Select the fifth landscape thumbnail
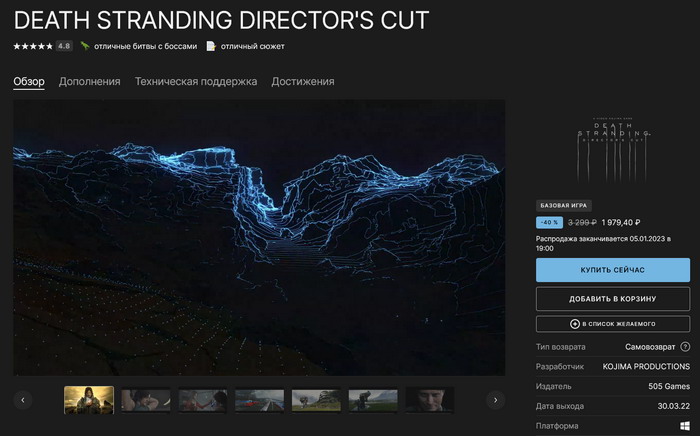Screen dimensions: 700x436 click(x=316, y=400)
